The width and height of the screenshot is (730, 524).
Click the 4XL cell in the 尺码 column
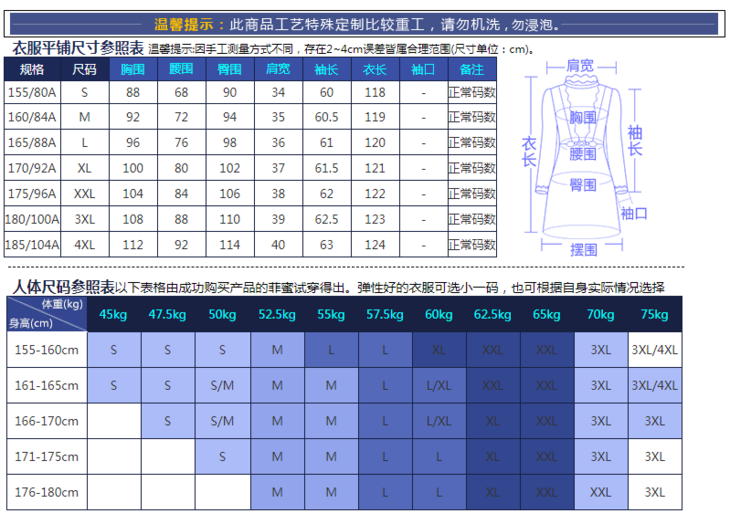pyautogui.click(x=85, y=243)
